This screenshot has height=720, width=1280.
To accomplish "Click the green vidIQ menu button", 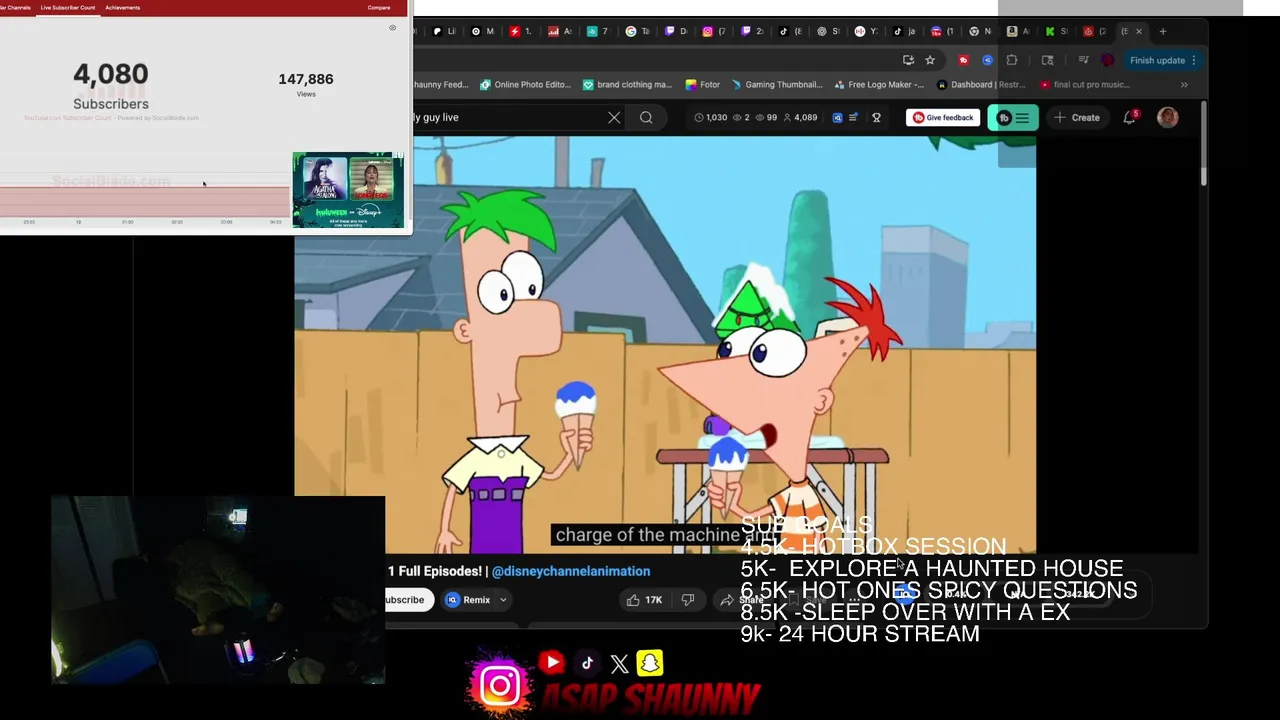I will tap(1013, 117).
